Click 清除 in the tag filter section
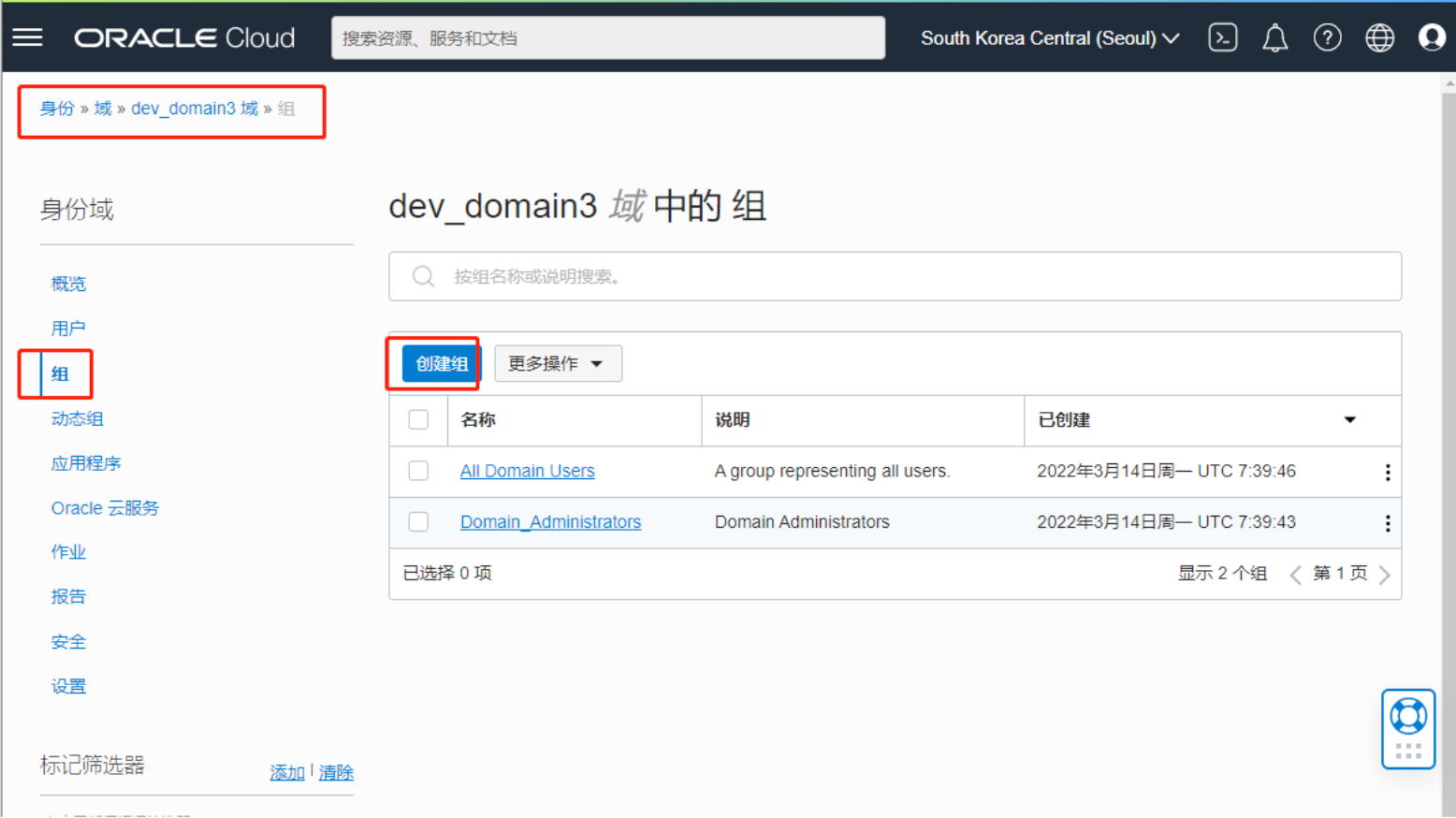The image size is (1456, 818). [336, 772]
